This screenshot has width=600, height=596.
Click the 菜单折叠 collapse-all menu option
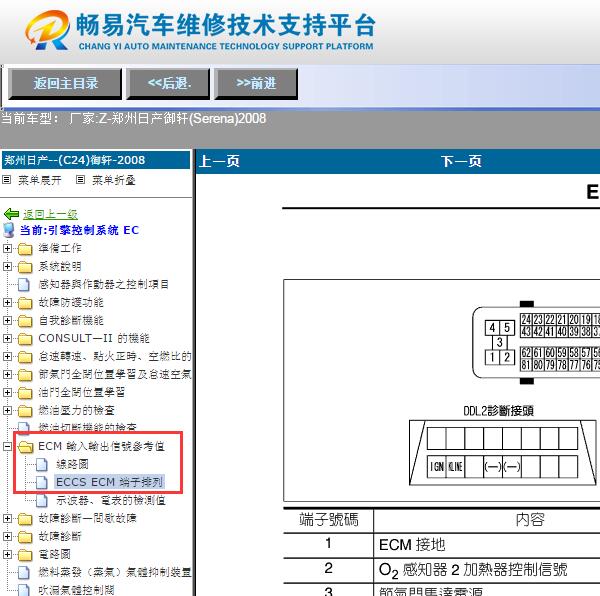pos(114,180)
